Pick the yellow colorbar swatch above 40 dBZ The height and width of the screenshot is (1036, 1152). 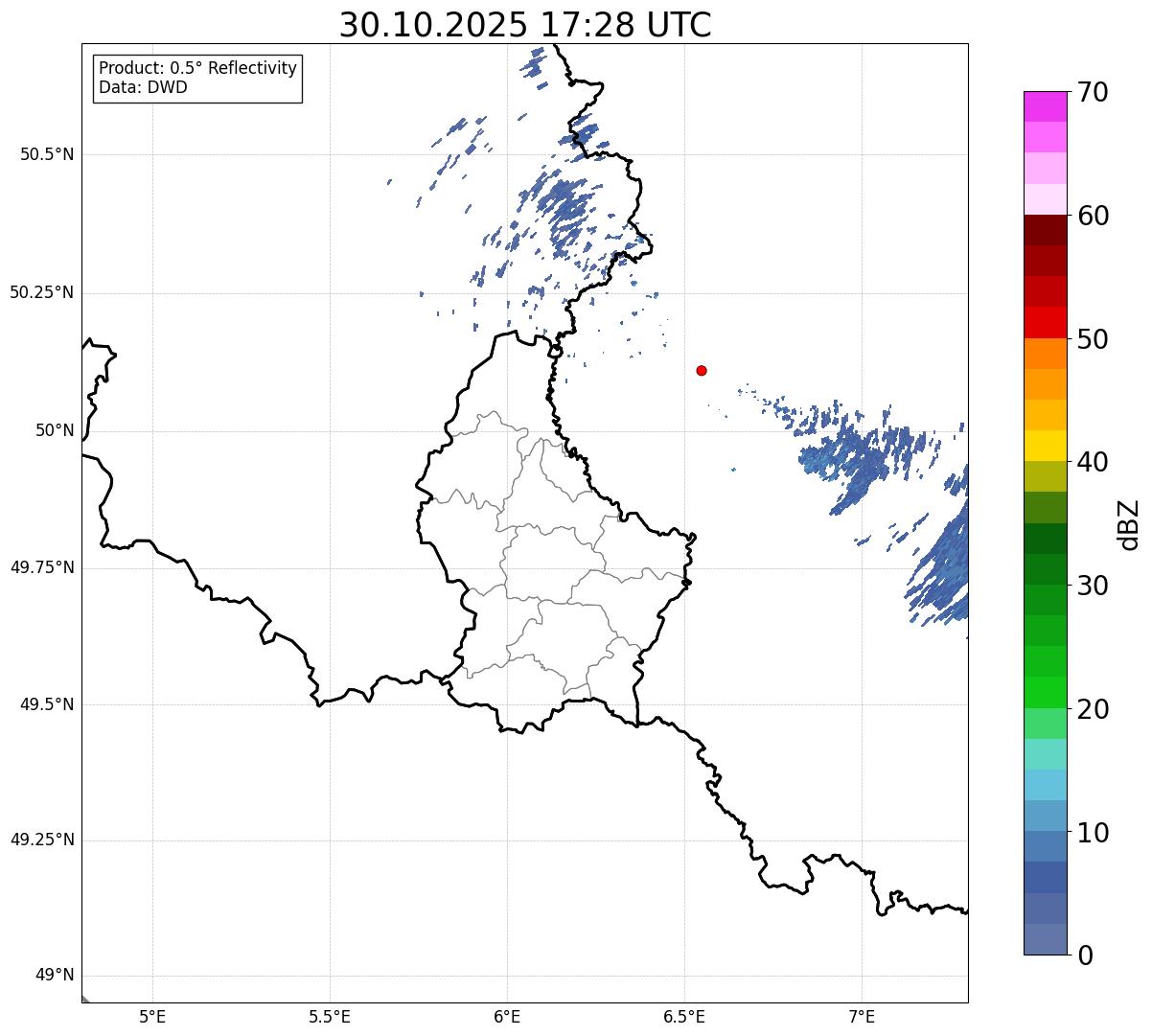click(x=1045, y=447)
